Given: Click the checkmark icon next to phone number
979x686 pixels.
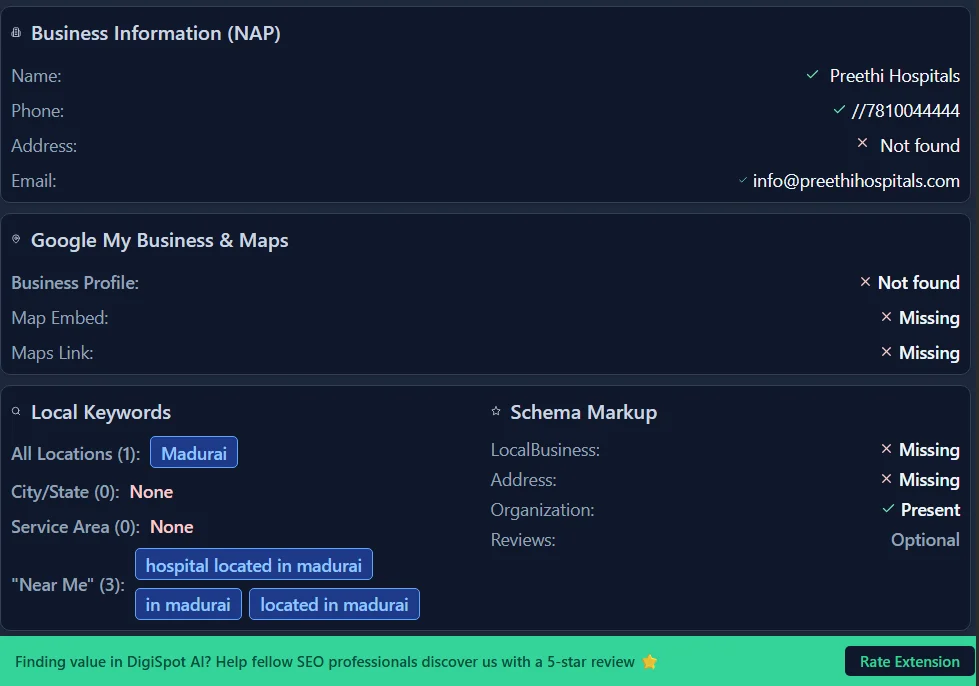Looking at the screenshot, I should pyautogui.click(x=839, y=110).
